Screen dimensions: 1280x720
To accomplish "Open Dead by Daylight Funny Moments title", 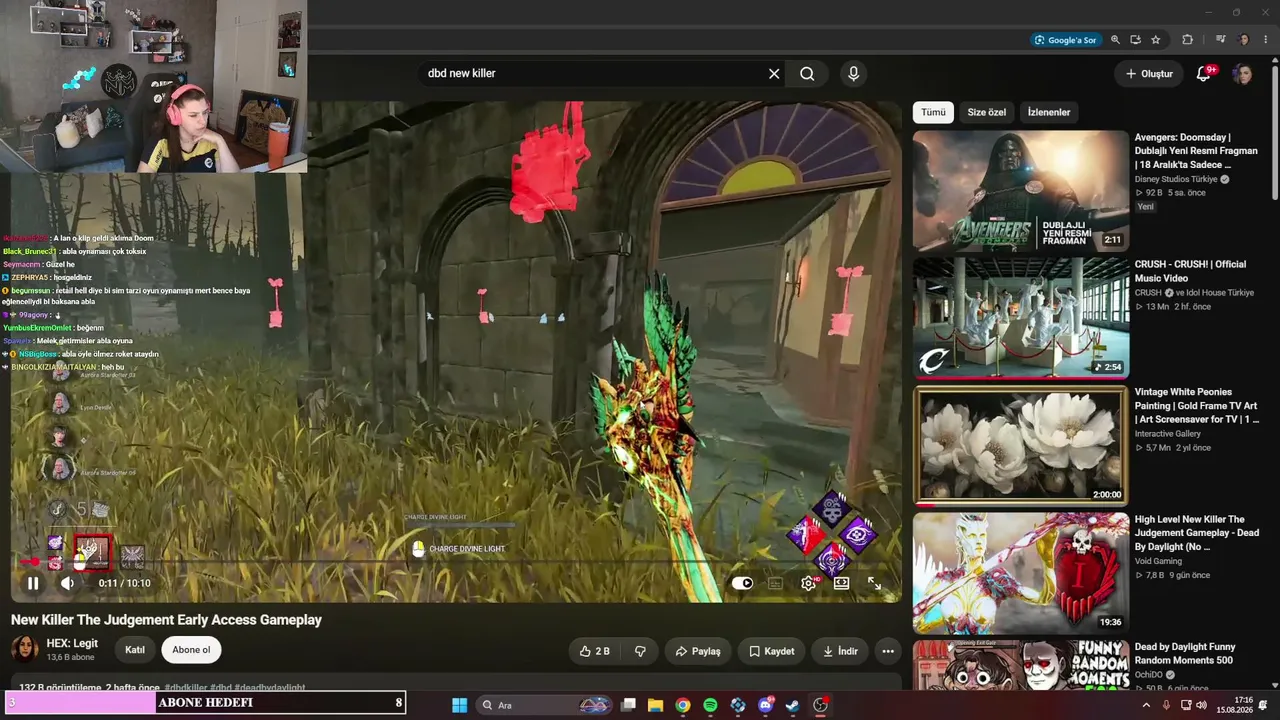I will [1185, 653].
